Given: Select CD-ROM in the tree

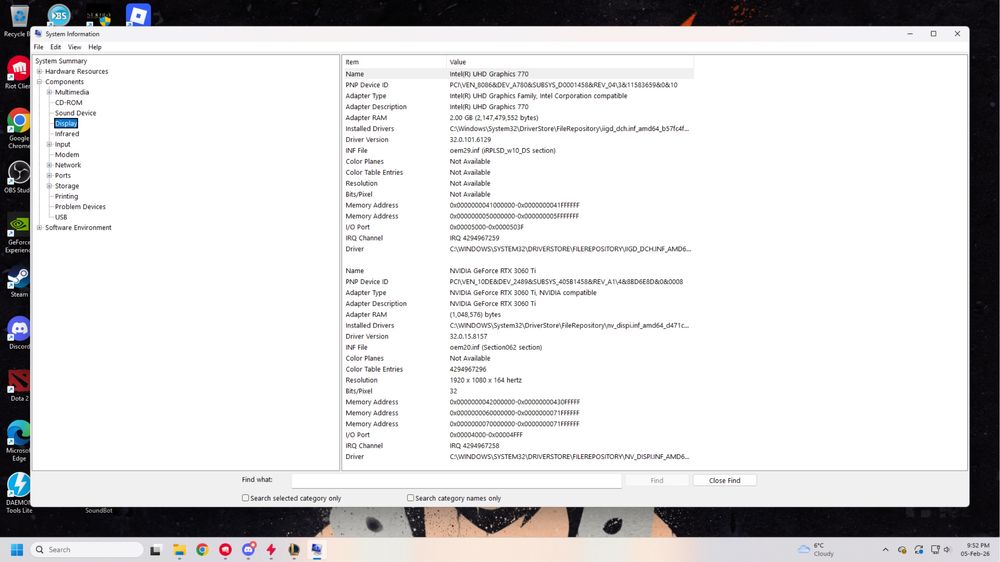Looking at the screenshot, I should click(68, 102).
